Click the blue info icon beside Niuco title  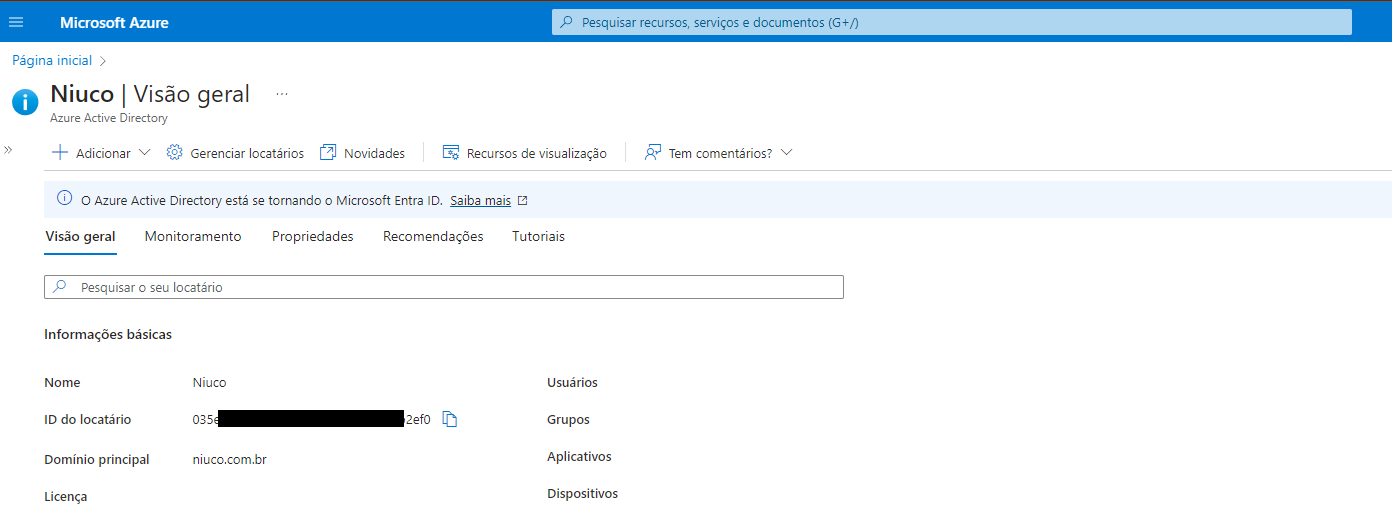tap(25, 102)
